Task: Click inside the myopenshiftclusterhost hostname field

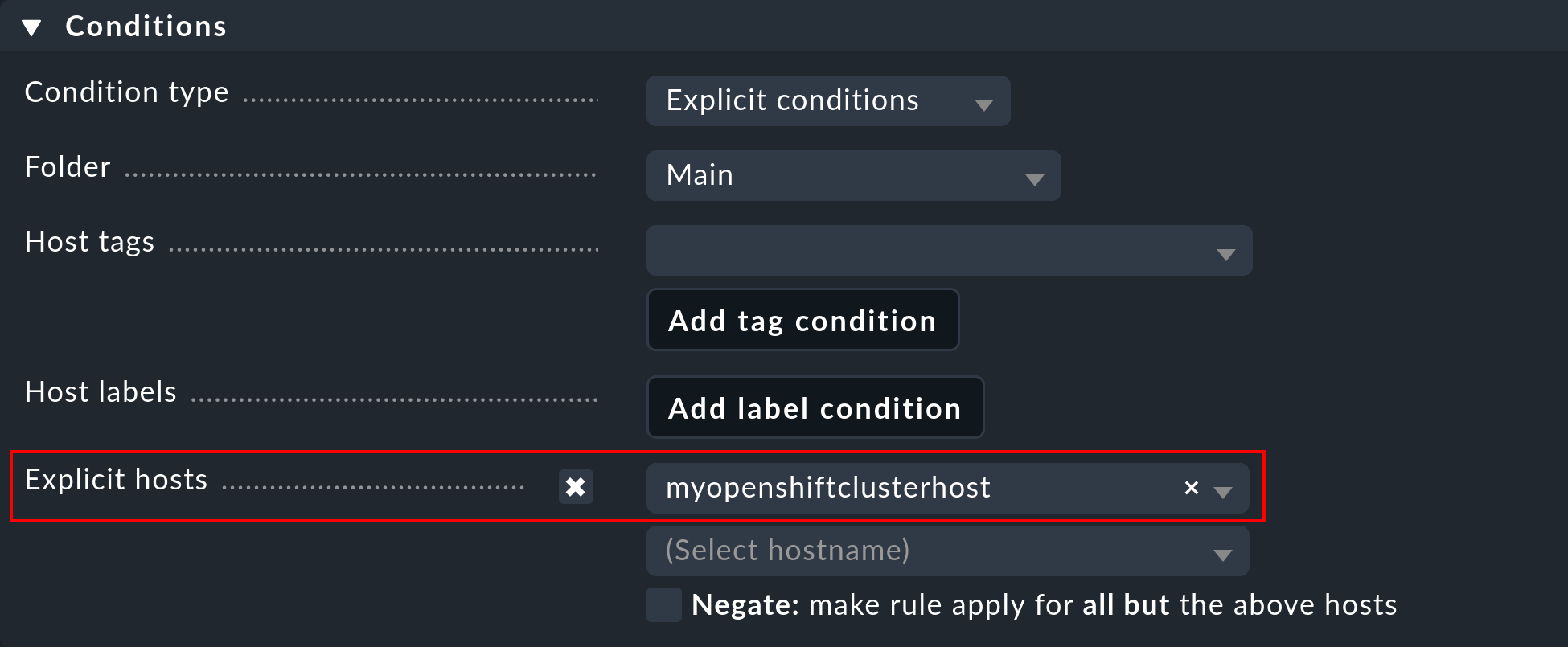Action: pos(885,487)
